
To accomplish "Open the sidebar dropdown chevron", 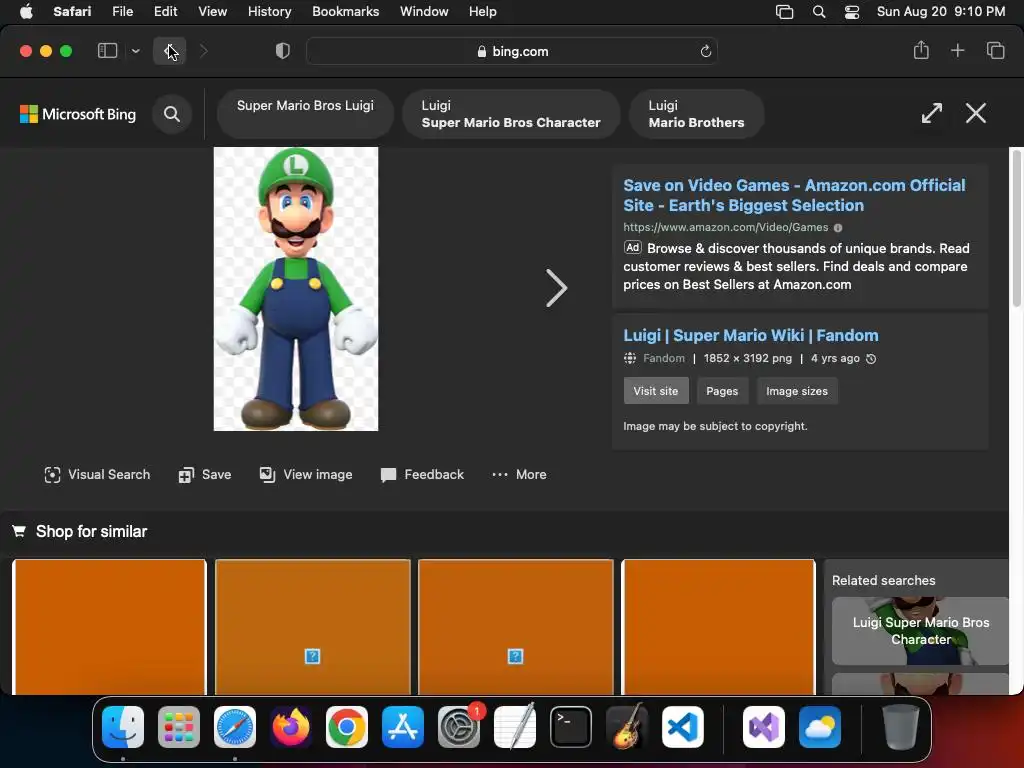I will click(135, 51).
